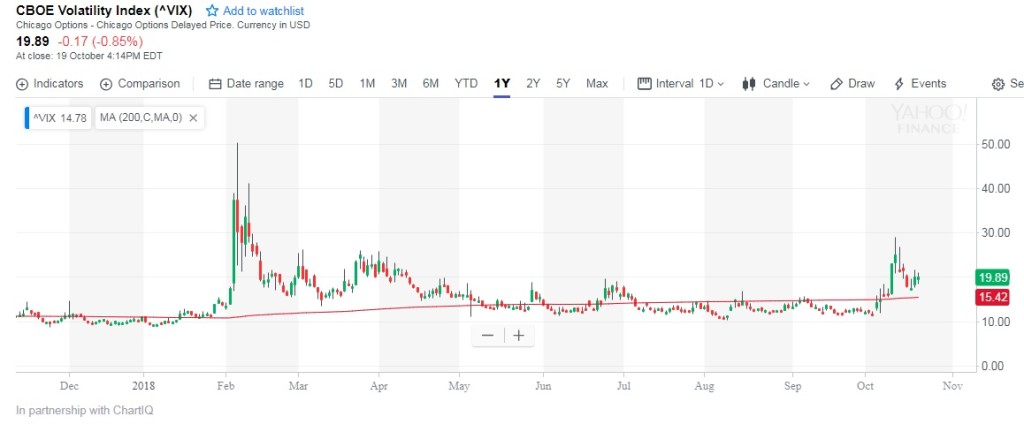Viewport: 1024px width, 432px height.
Task: Click the 2018 x-axis label
Action: point(143,386)
